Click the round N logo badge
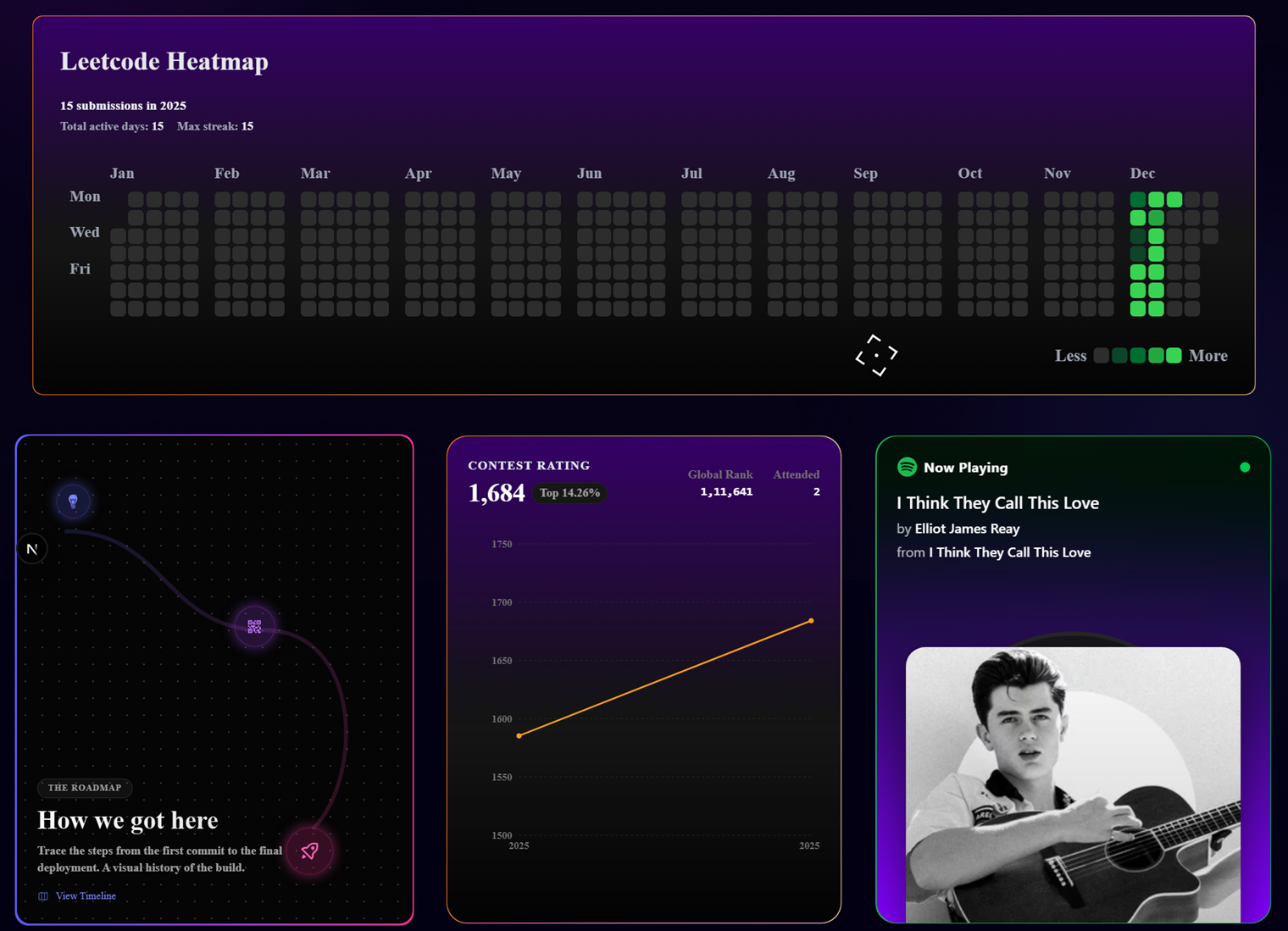 pos(32,549)
